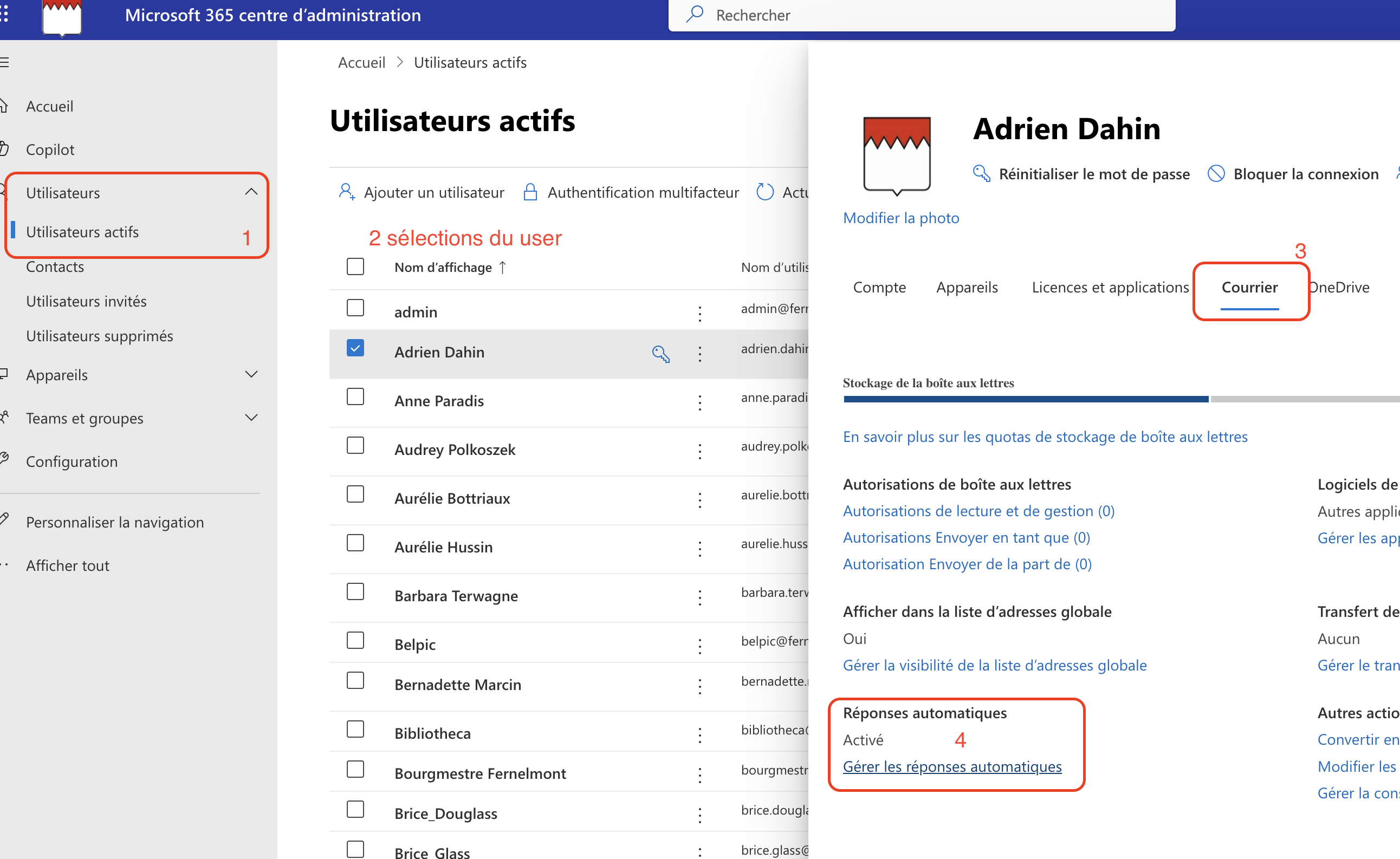The image size is (1400, 859).
Task: Click the multifactor authentication lock icon
Action: pos(529,192)
